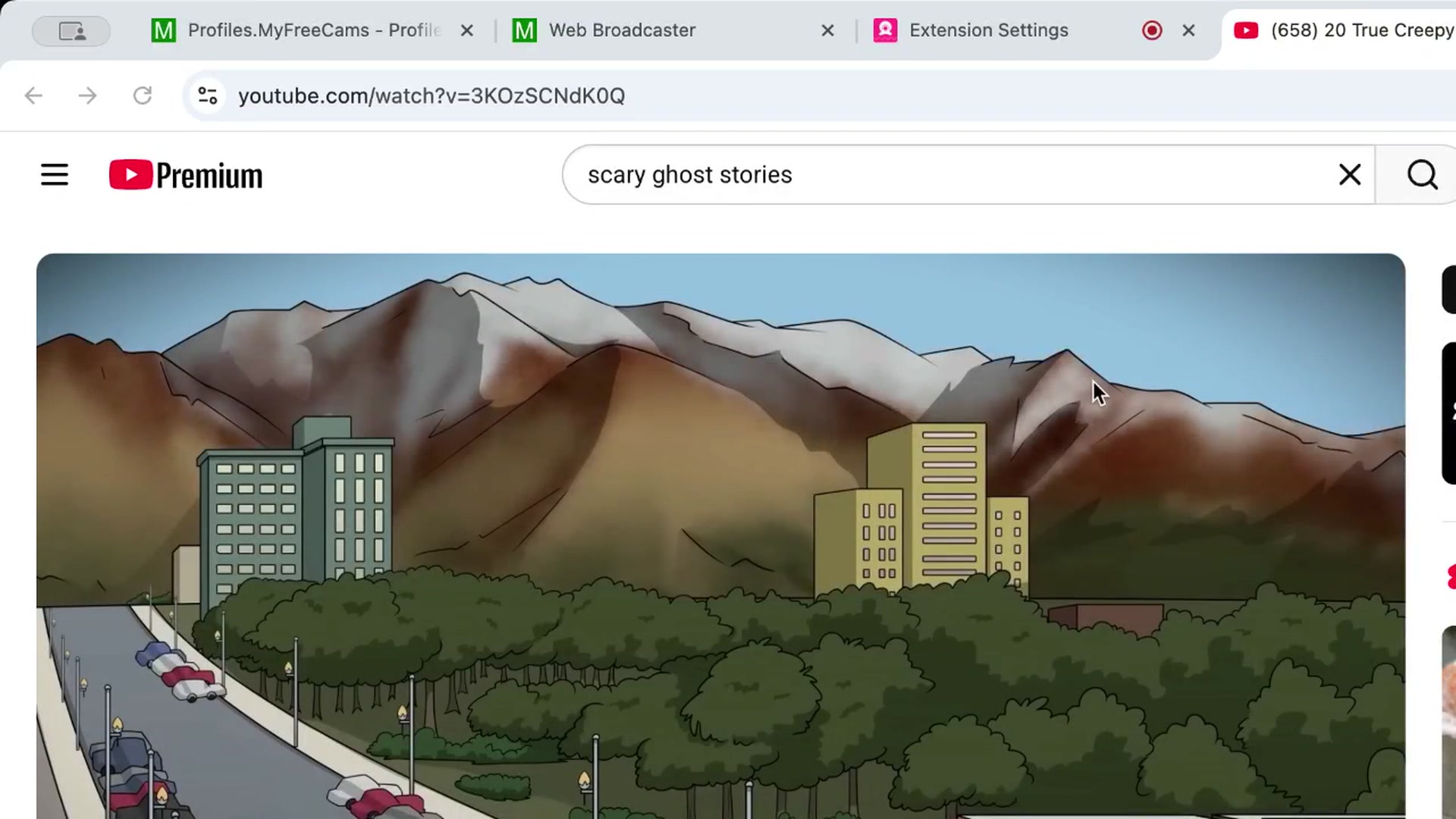This screenshot has height=819, width=1456.
Task: Click the address bar URL
Action: tap(431, 96)
